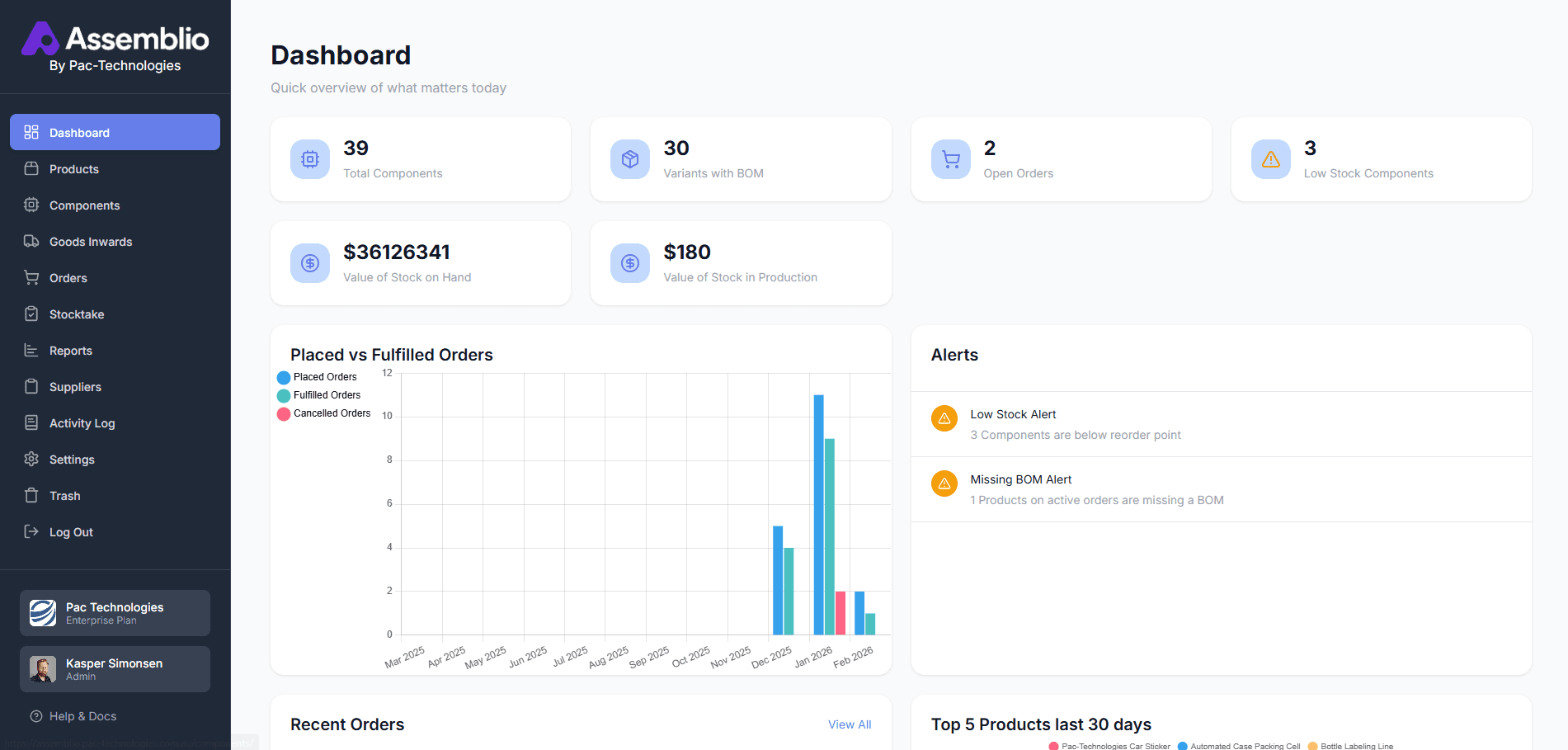Click the Log Out arrow icon

pyautogui.click(x=31, y=531)
